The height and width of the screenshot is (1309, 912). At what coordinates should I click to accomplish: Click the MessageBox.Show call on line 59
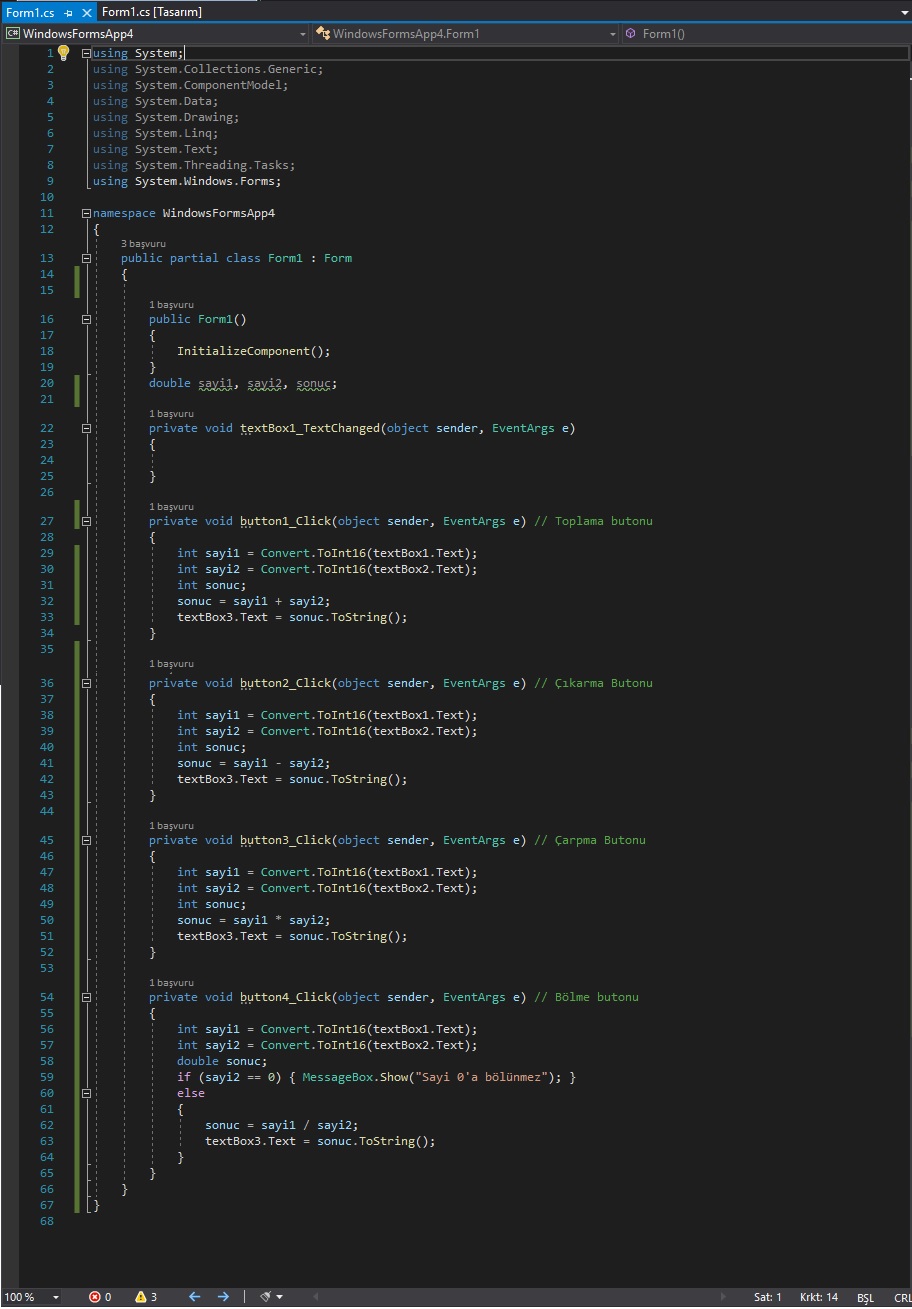tap(432, 1077)
